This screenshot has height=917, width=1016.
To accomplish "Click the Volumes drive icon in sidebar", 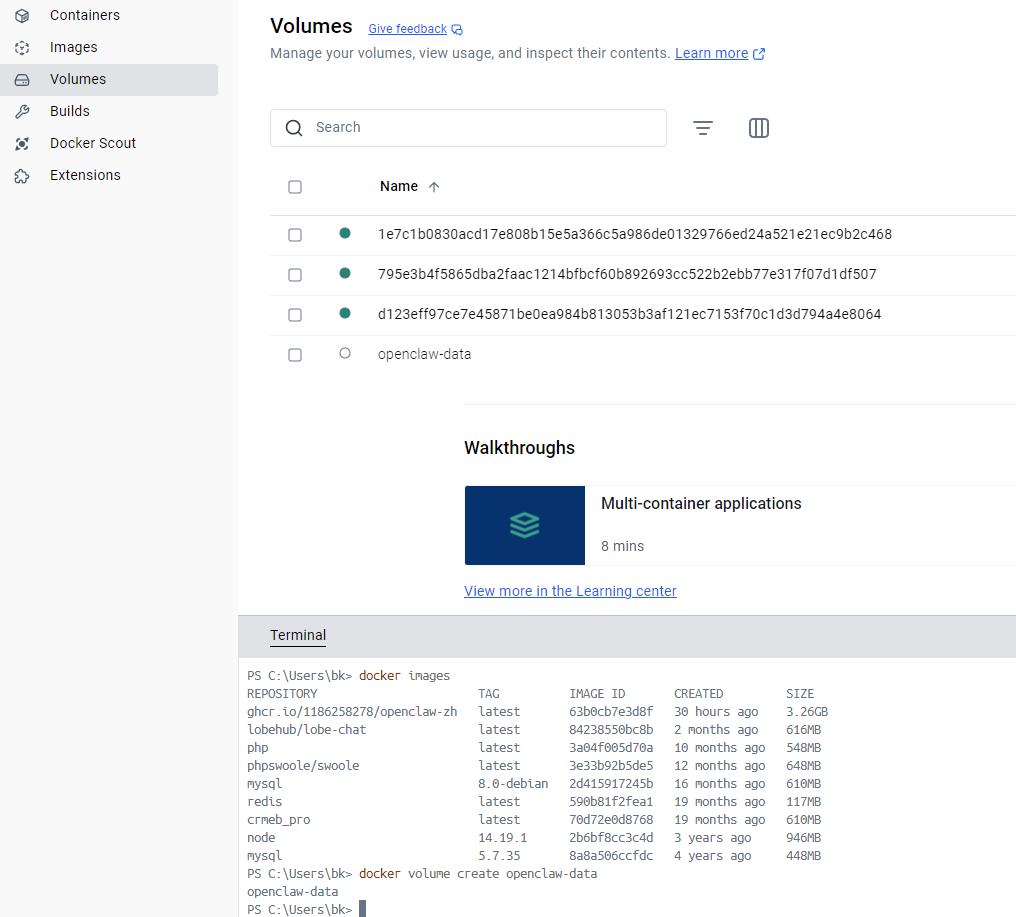I will 22,80.
